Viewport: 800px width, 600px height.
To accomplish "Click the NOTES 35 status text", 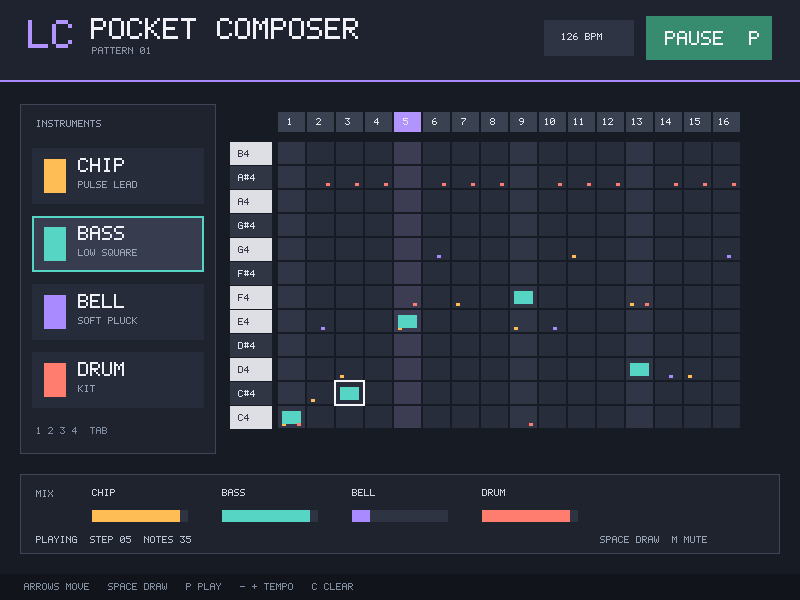I will pos(167,539).
